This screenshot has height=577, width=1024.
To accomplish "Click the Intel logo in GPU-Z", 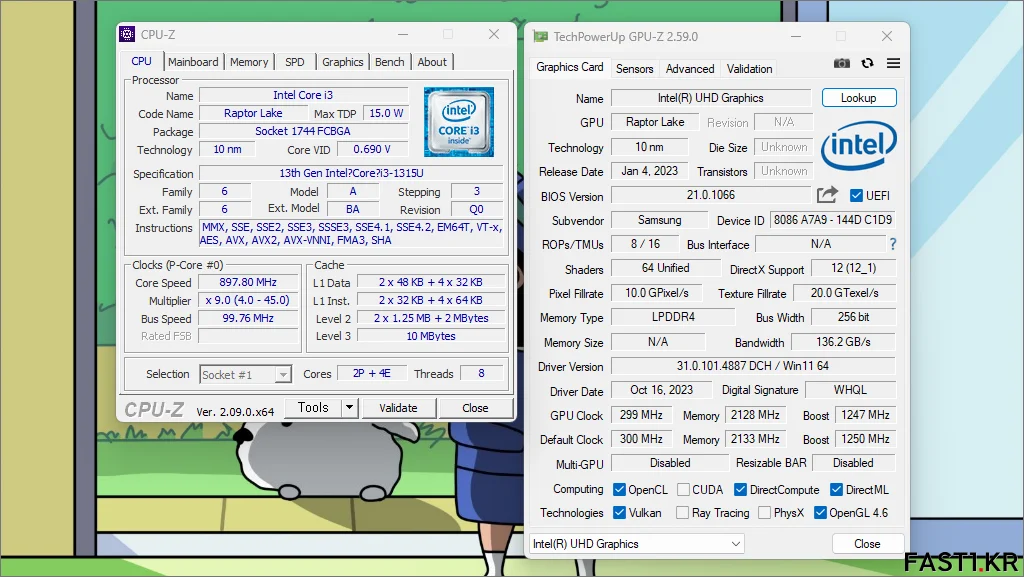I will pos(858,145).
